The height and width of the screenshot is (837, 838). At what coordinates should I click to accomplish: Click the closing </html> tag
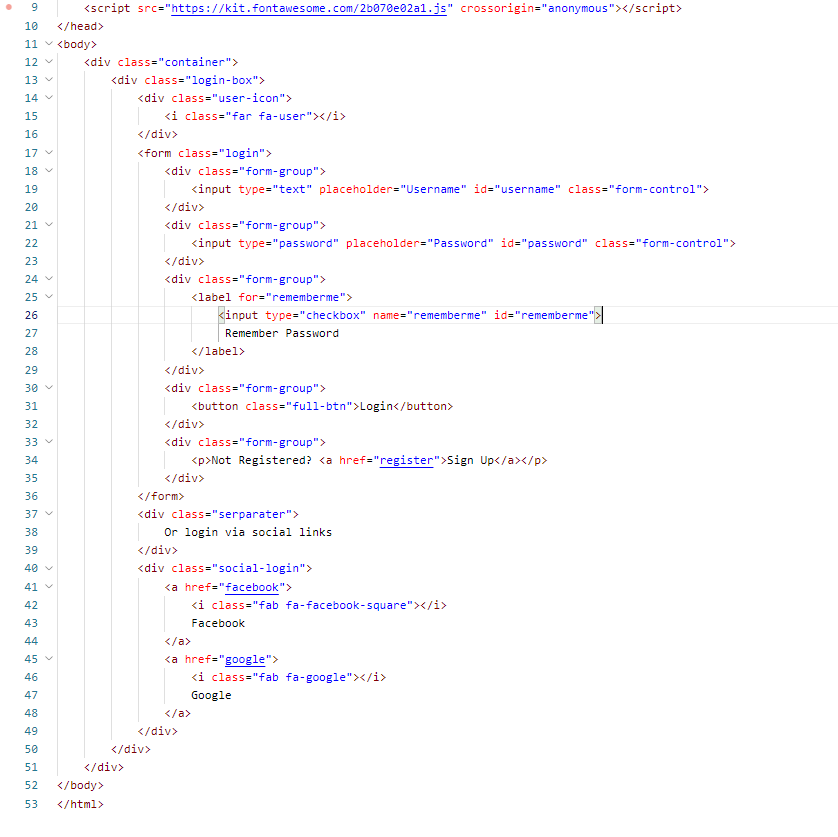[80, 804]
